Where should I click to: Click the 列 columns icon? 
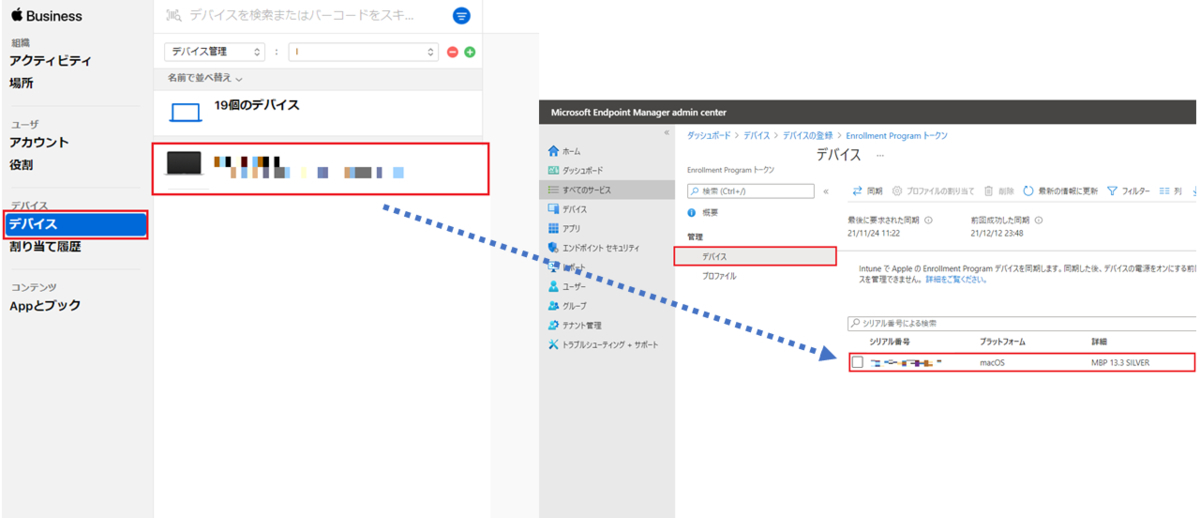[x=1163, y=190]
